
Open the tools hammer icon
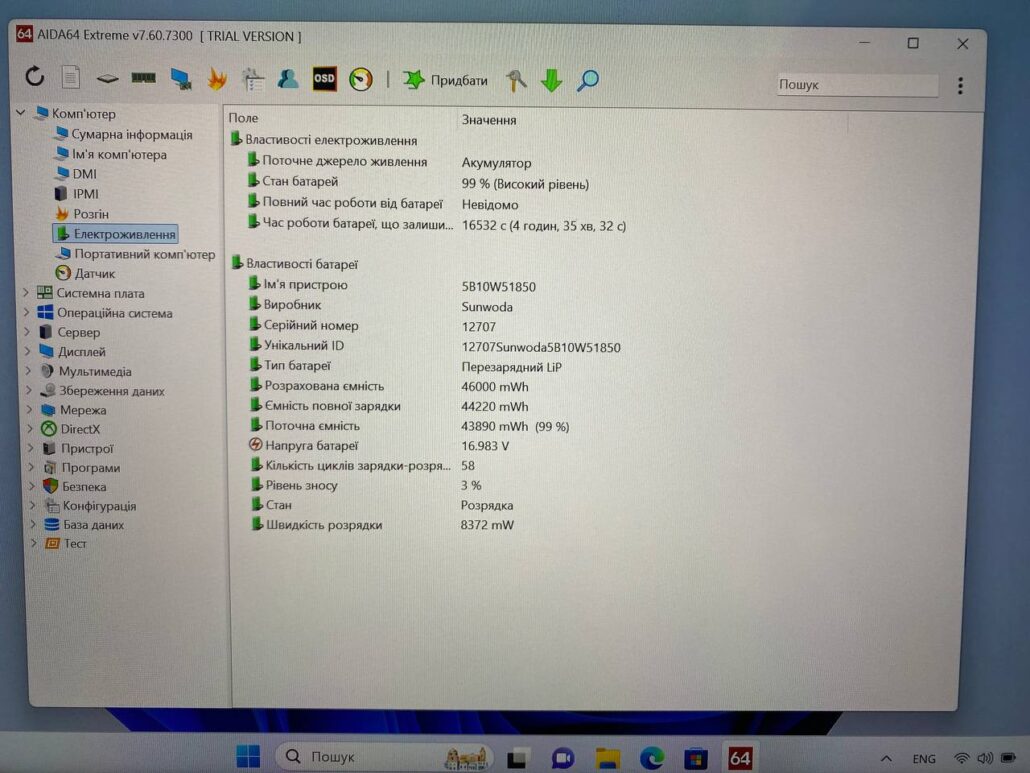pyautogui.click(x=516, y=80)
